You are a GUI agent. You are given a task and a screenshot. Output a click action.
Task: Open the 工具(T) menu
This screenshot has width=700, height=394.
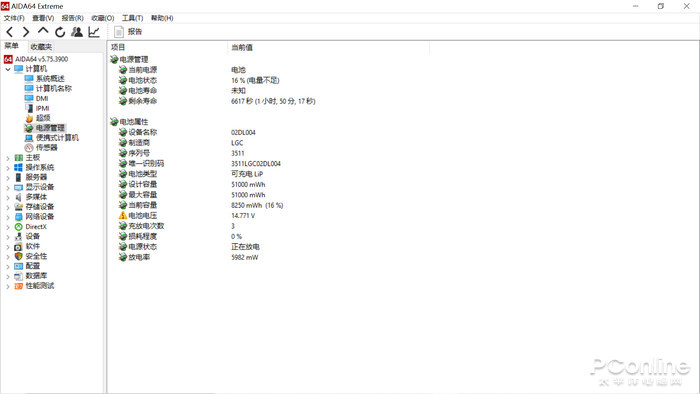(133, 18)
